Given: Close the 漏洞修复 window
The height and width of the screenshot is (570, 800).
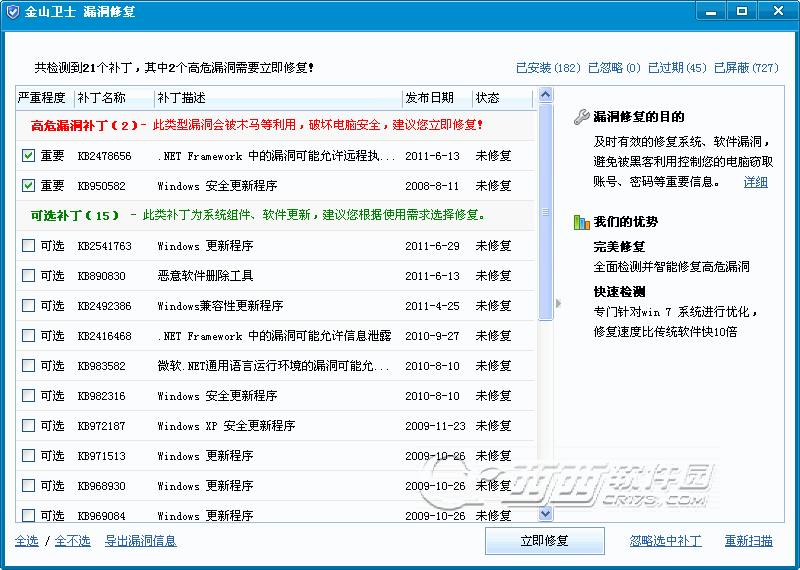Looking at the screenshot, I should tap(774, 11).
